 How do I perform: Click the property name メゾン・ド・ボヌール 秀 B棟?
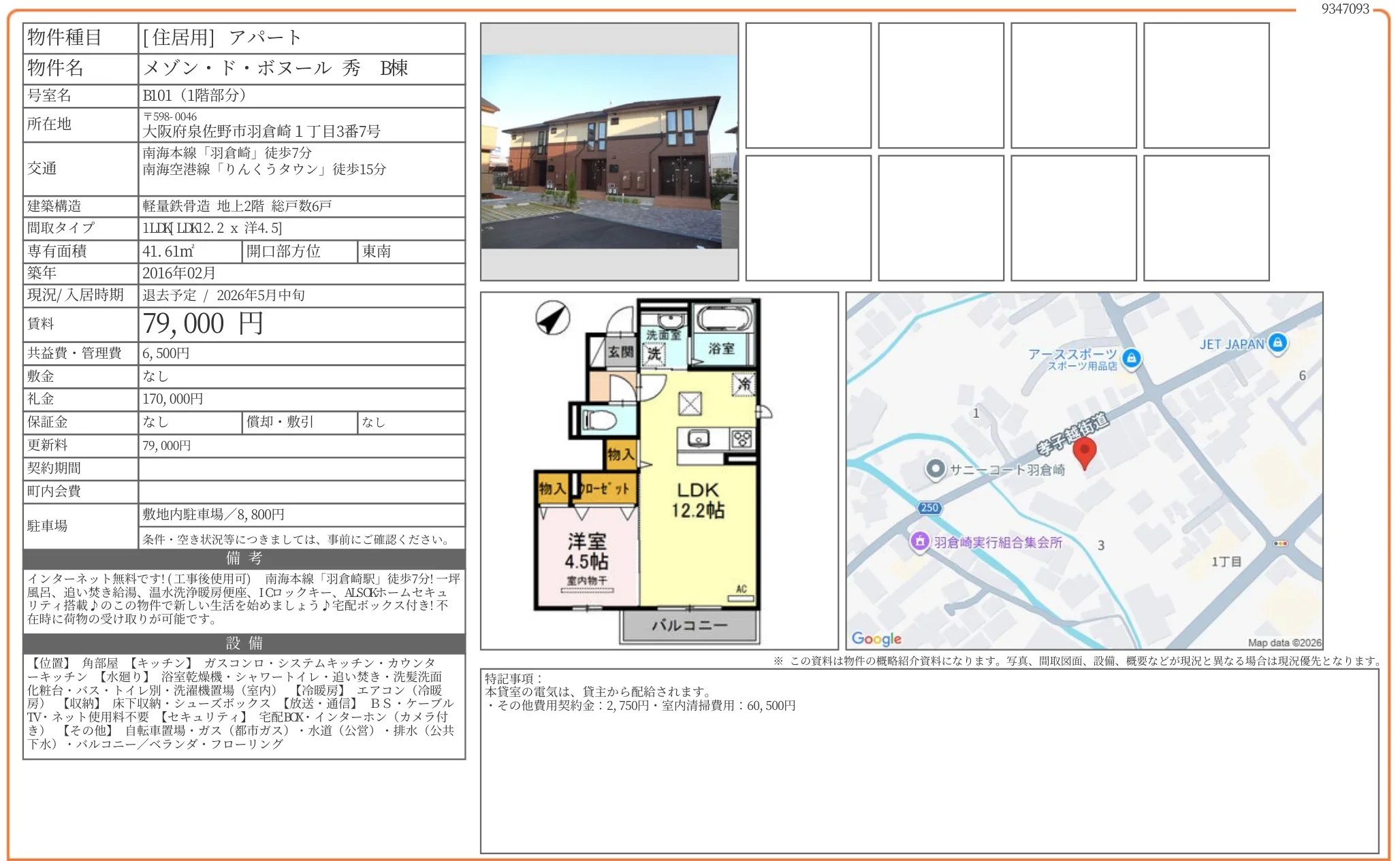[x=275, y=68]
